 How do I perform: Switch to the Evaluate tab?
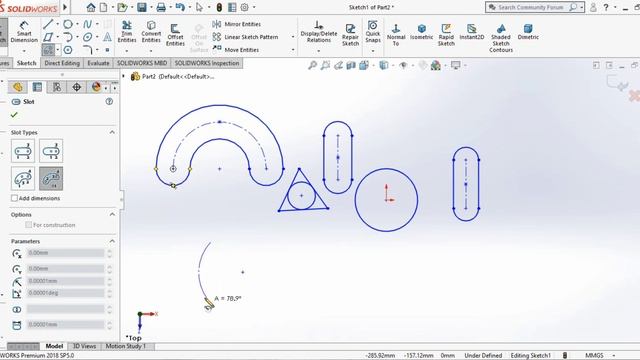point(98,63)
